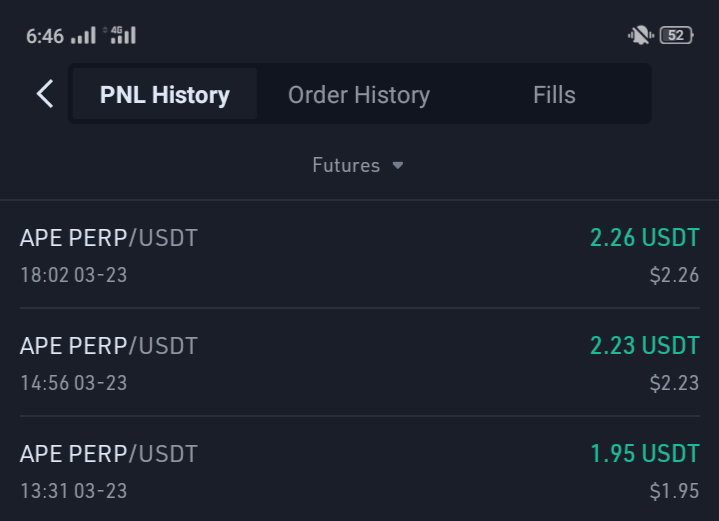Tap the battery indicator showing 52
This screenshot has width=719, height=521.
676,35
